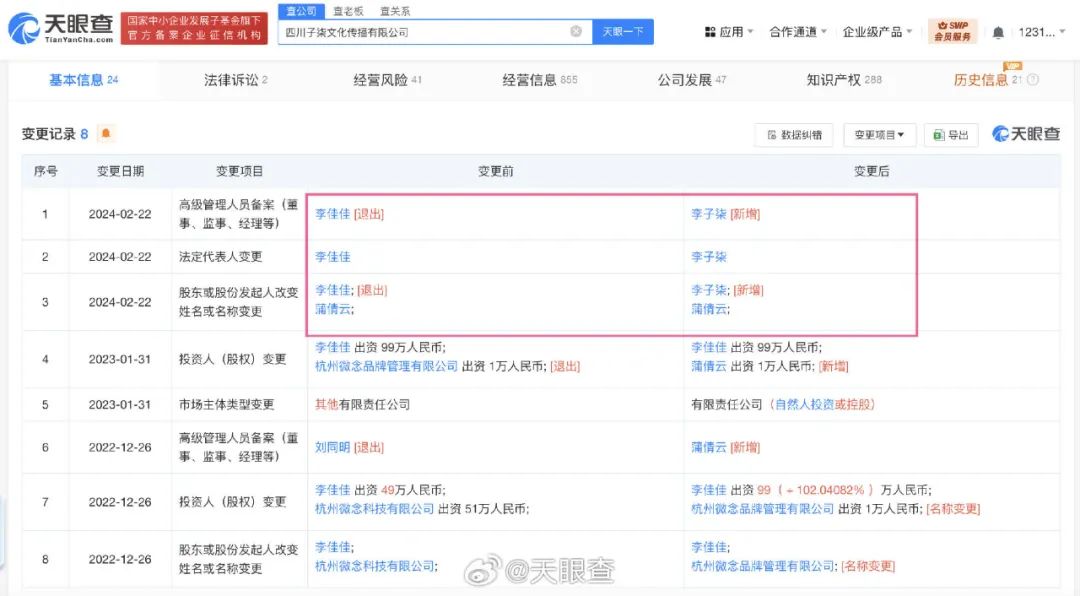Open 蒲倩云 link in row 3 before column
Viewport: 1080px width, 596px height.
[x=333, y=309]
